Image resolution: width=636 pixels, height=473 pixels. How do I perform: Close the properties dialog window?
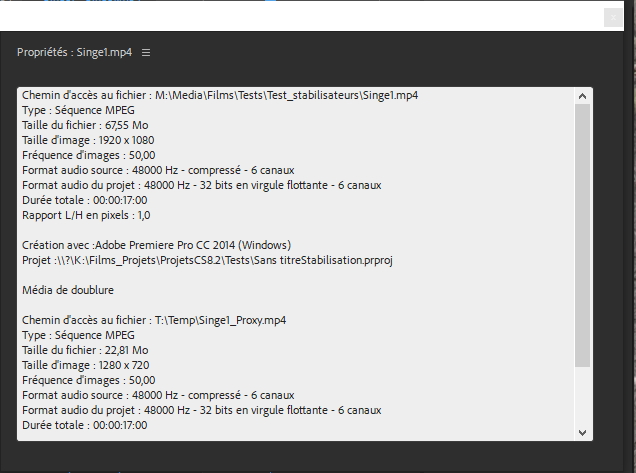[613, 18]
